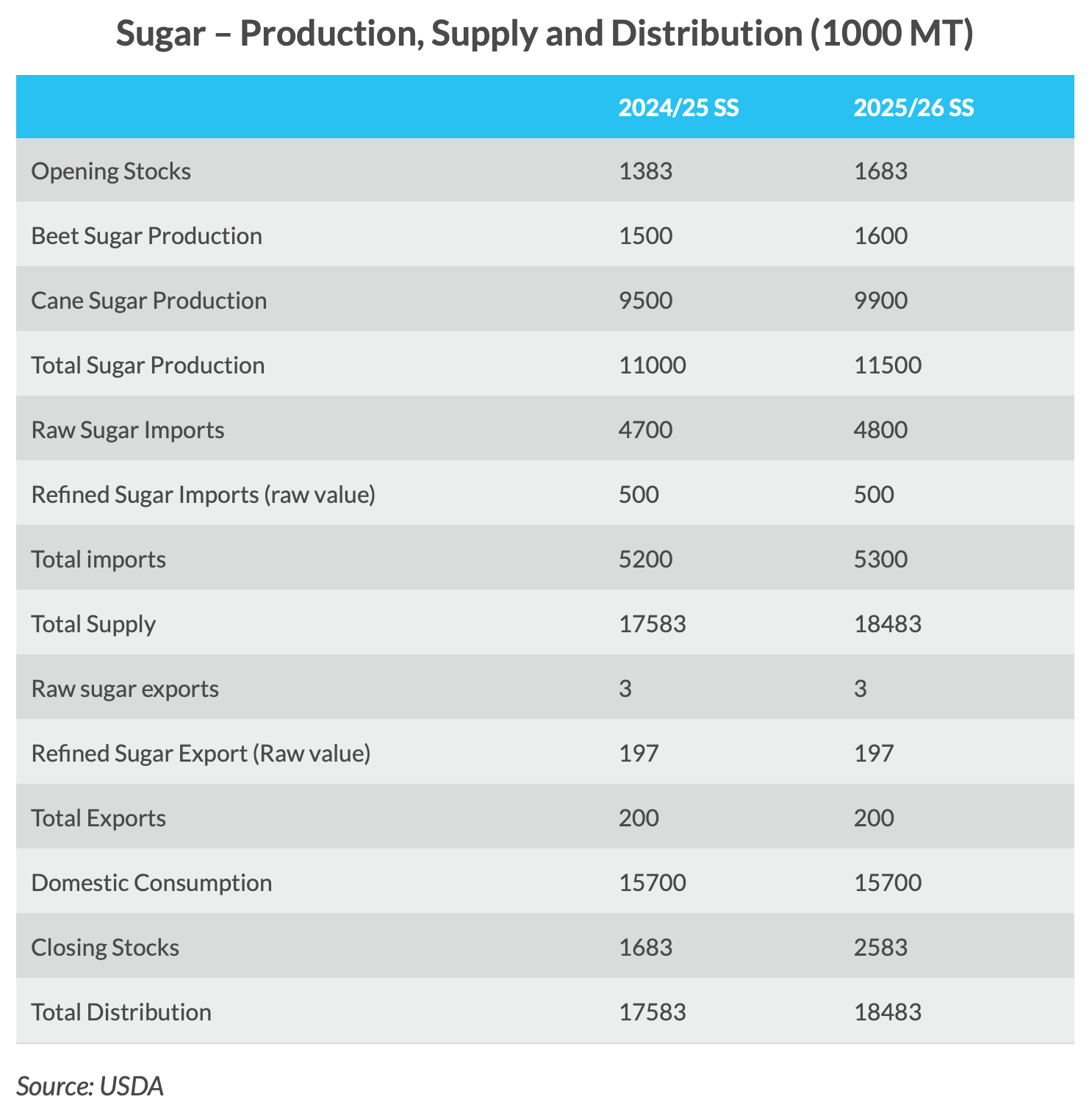Select the 2025/26 SS column header
The image size is (1092, 1116).
coord(913,108)
